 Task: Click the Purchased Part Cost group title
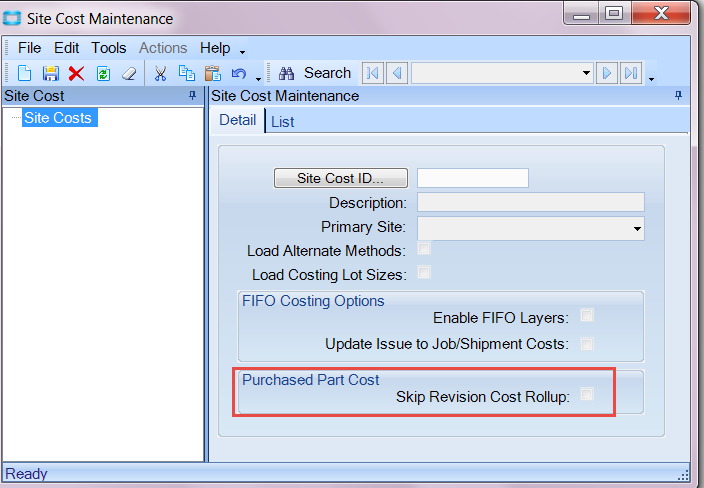point(310,380)
